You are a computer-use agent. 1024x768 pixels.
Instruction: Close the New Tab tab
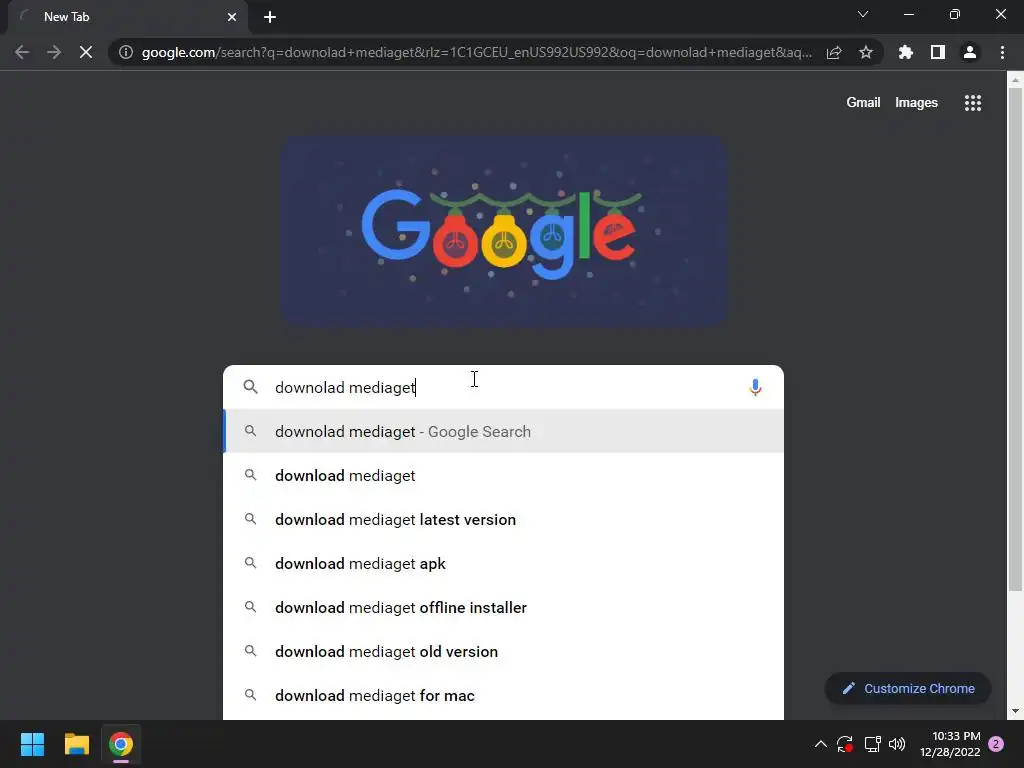pyautogui.click(x=232, y=17)
